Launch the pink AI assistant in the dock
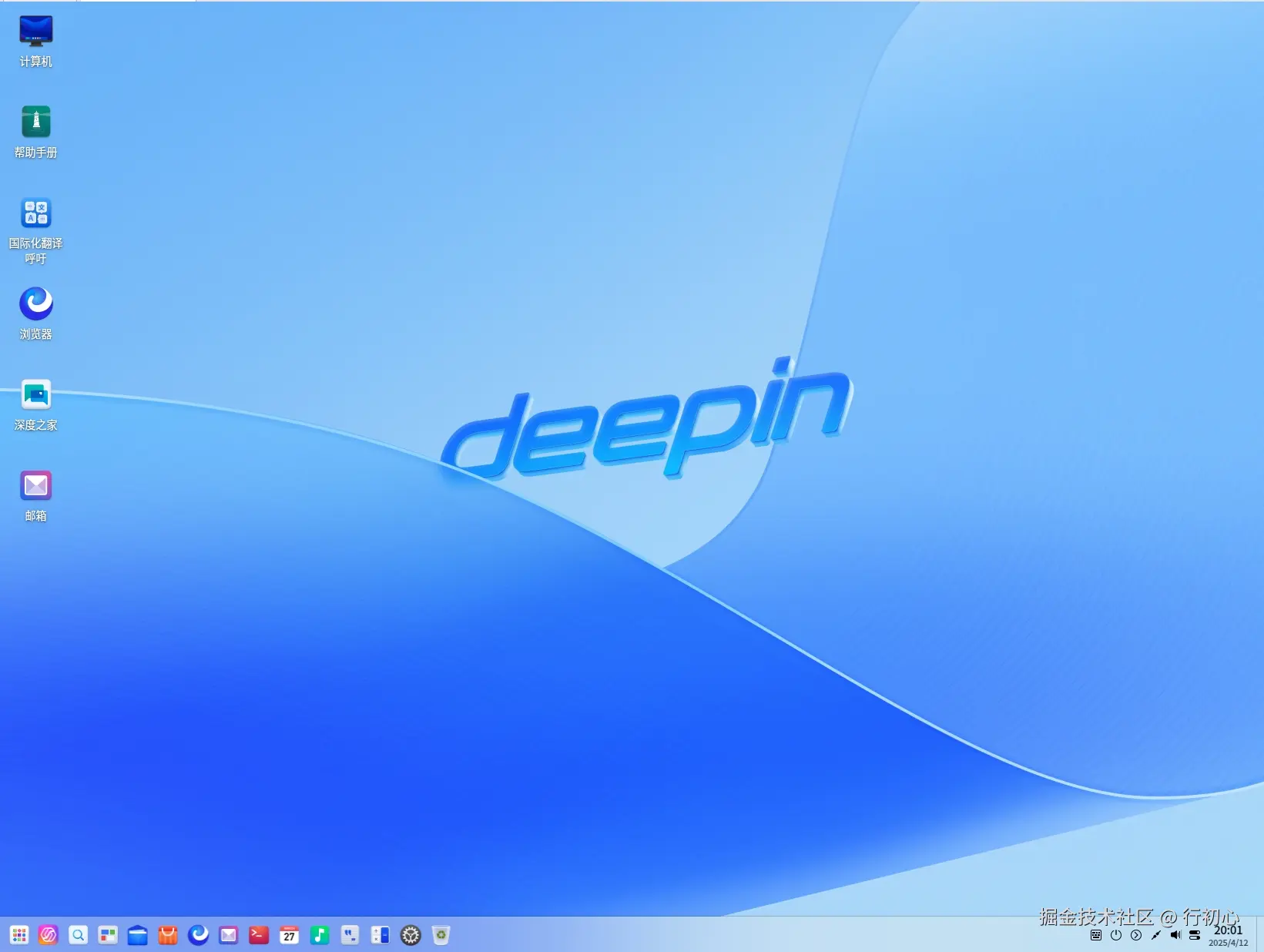The image size is (1264, 952). point(49,935)
